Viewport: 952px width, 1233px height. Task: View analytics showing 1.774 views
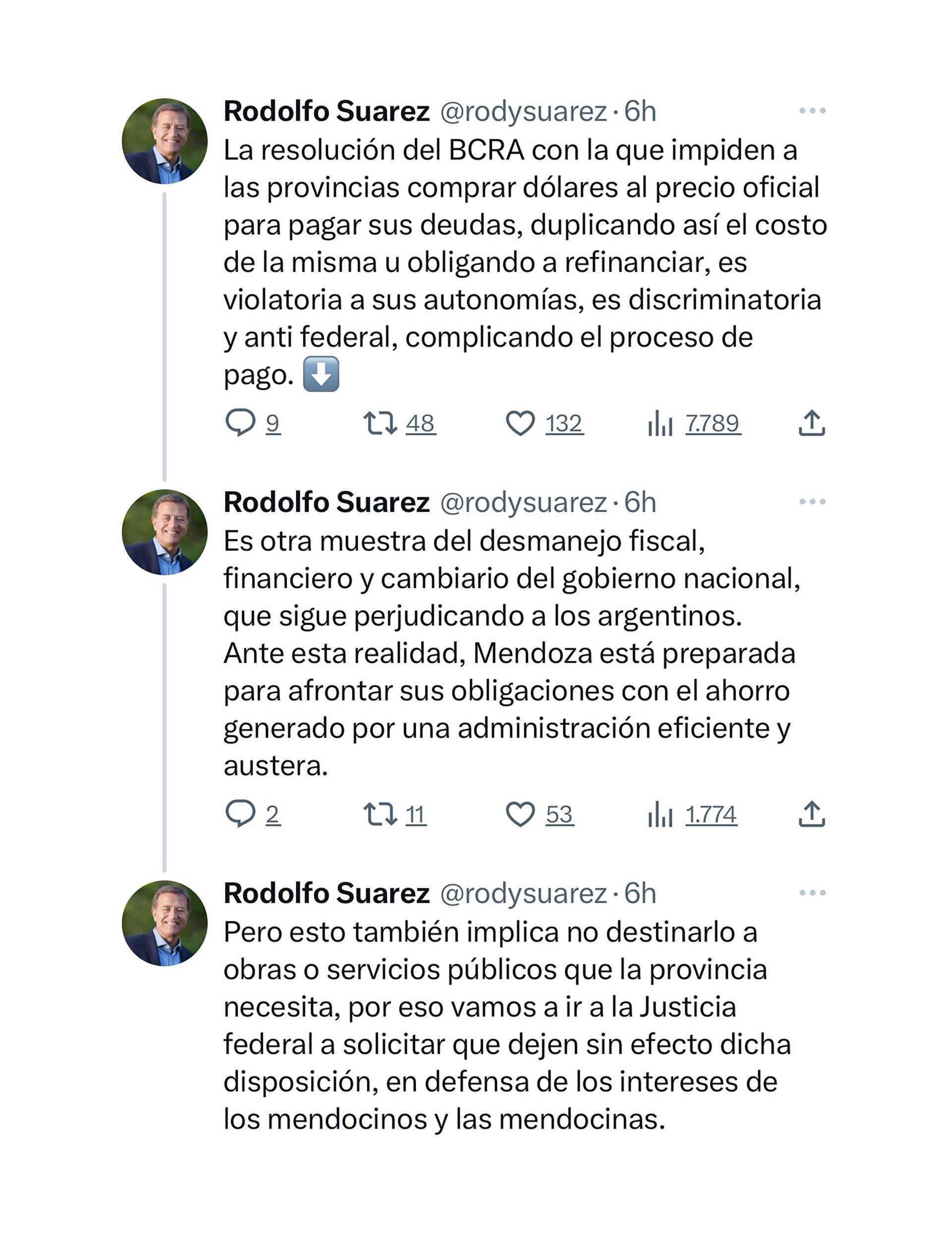[x=660, y=814]
